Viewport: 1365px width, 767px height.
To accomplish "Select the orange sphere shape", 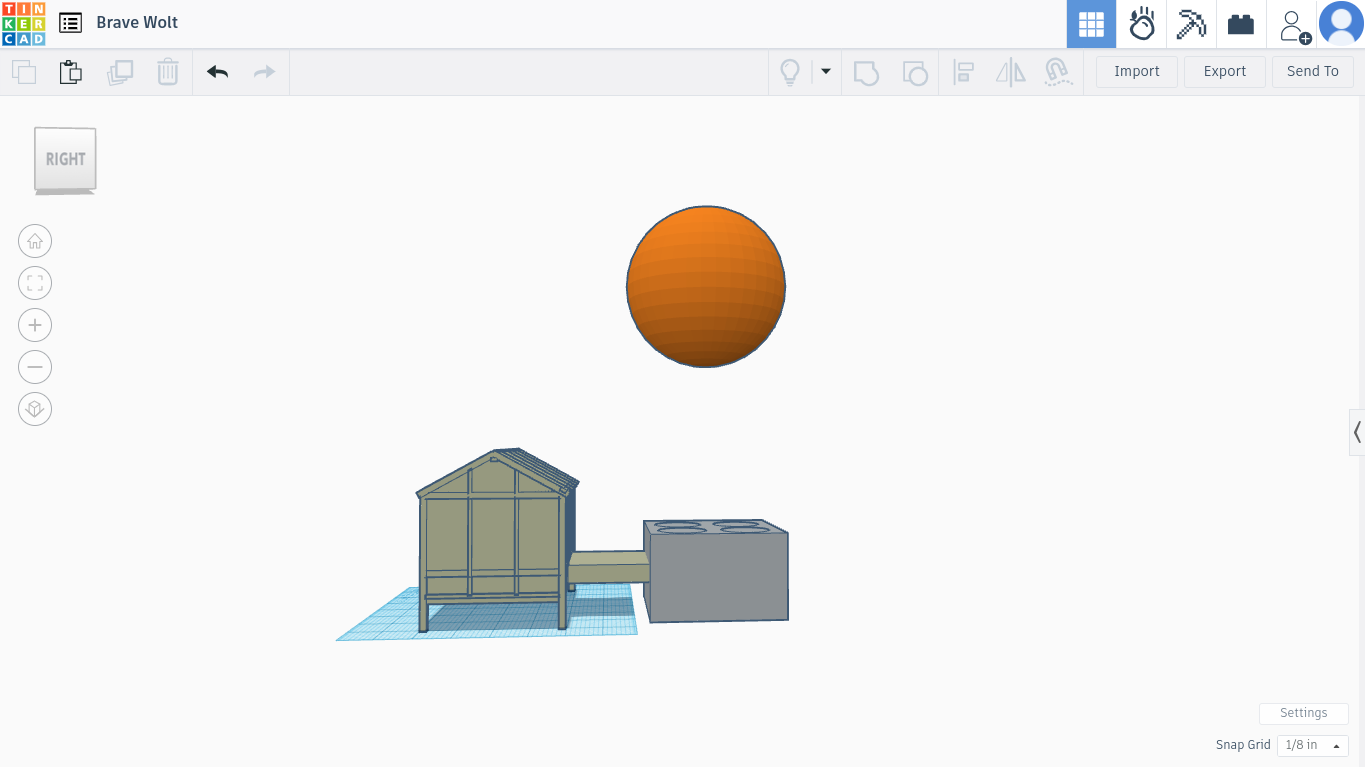I will click(x=706, y=287).
